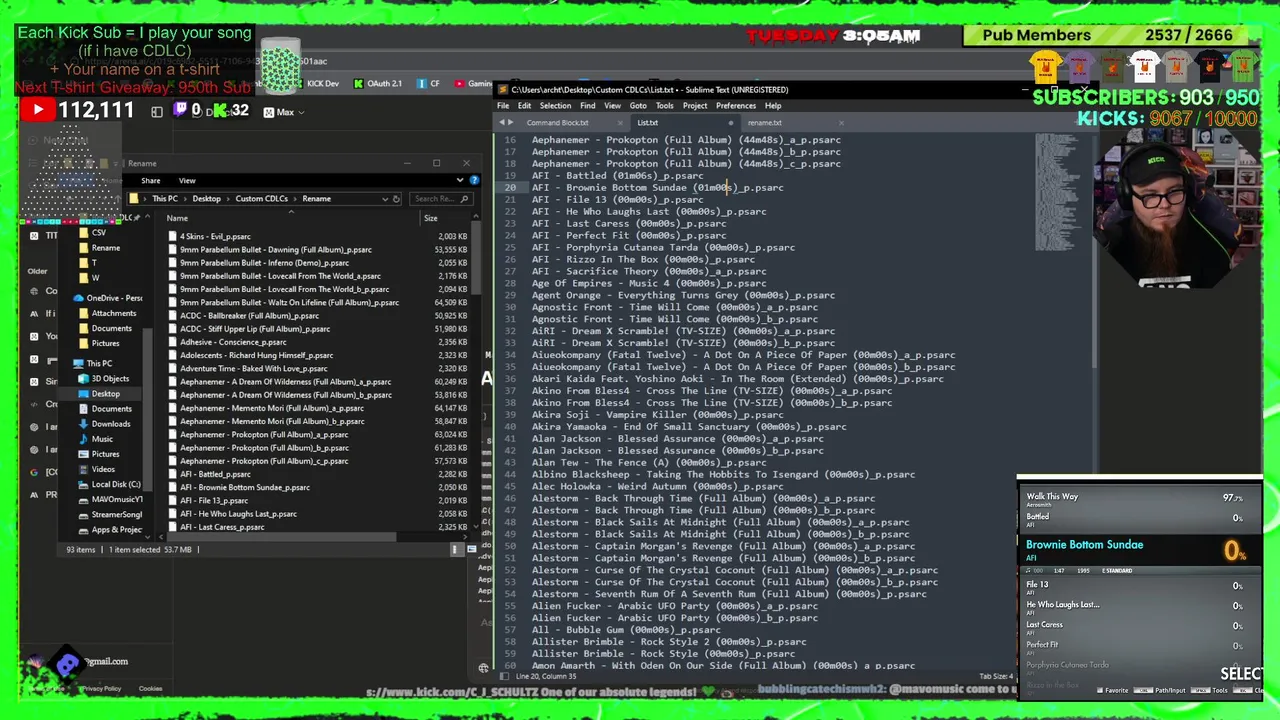
Task: Open the KICK Dev bookmark
Action: 323,84
